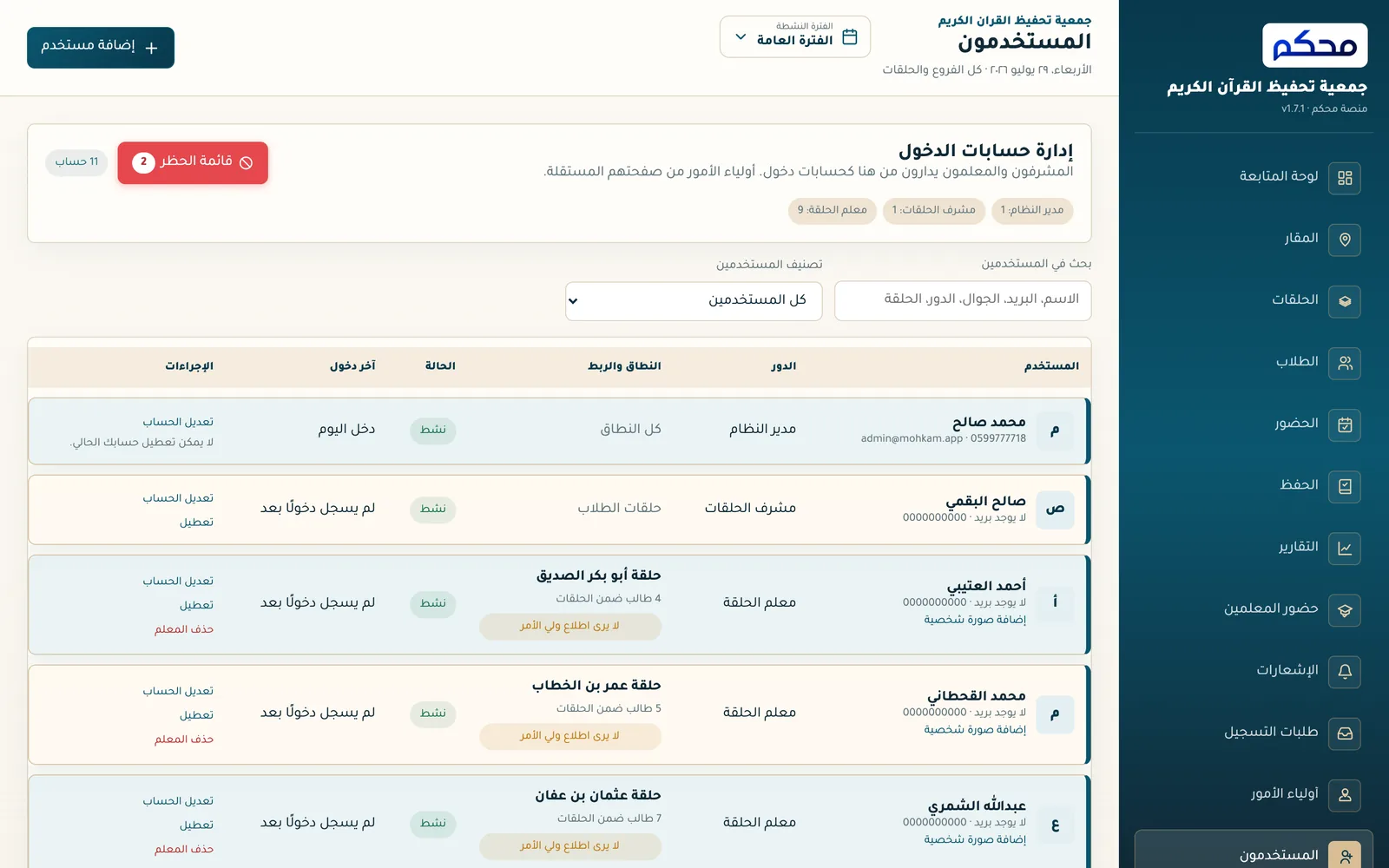Click تعطيل for صالح البقمي

pos(196,523)
